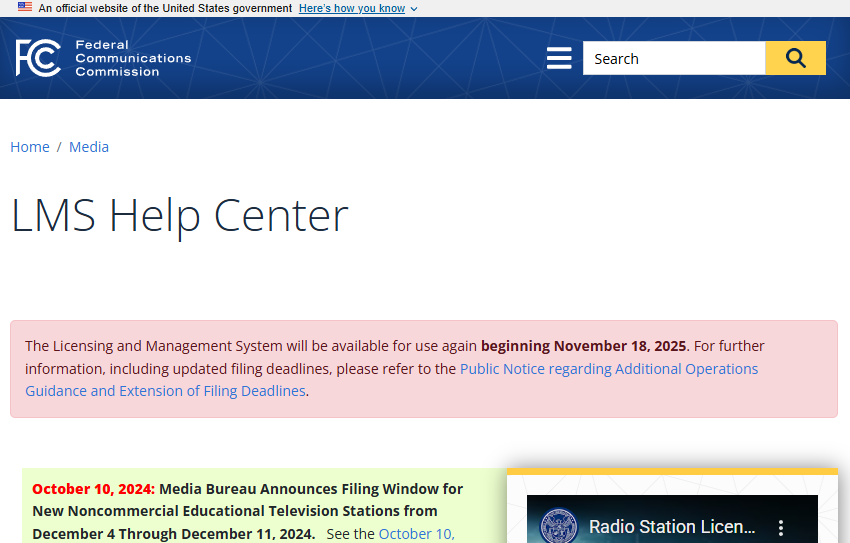Focus the Search input field
The height and width of the screenshot is (543, 850).
[x=674, y=58]
